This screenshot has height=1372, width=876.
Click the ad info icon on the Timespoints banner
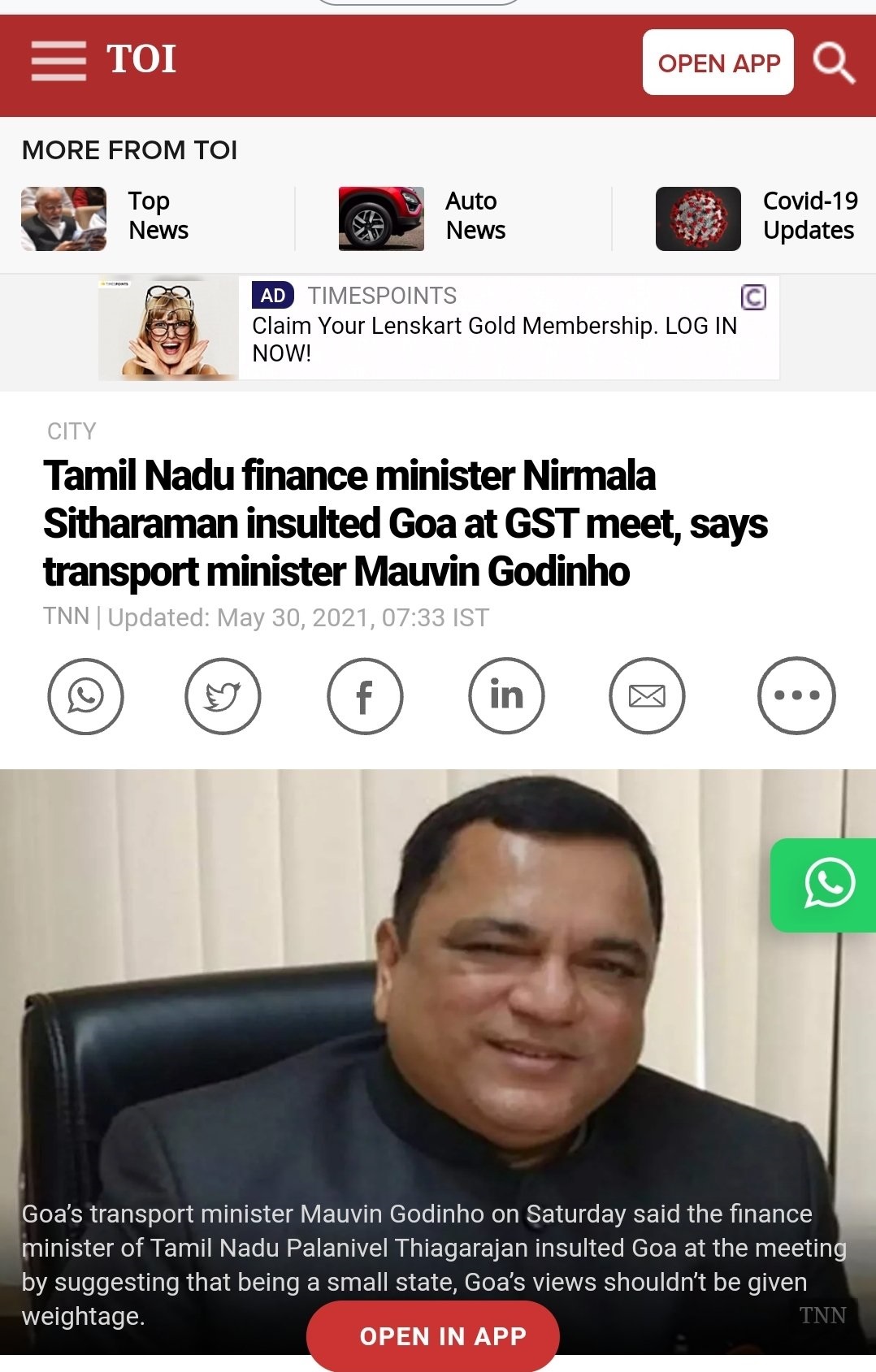[753, 297]
